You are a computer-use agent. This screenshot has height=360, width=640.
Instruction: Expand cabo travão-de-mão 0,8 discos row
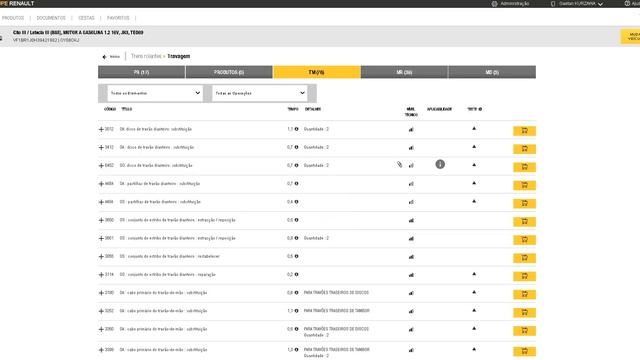click(101, 293)
